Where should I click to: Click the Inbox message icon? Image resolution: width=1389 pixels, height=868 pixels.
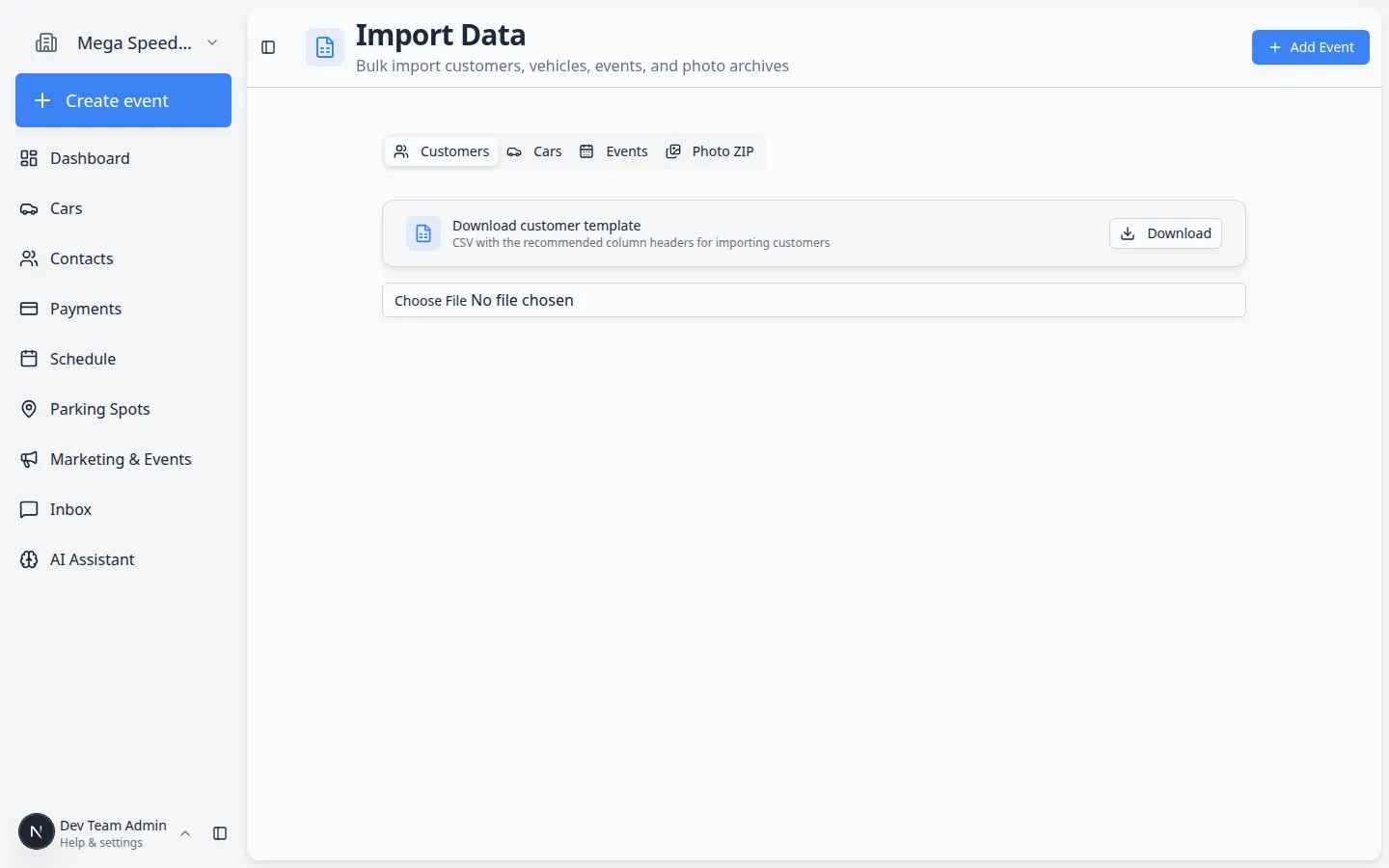tap(29, 509)
